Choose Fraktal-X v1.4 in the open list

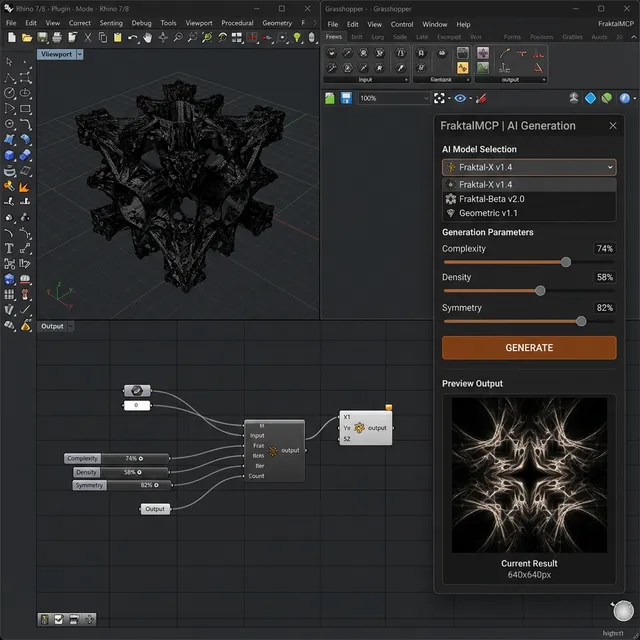529,184
